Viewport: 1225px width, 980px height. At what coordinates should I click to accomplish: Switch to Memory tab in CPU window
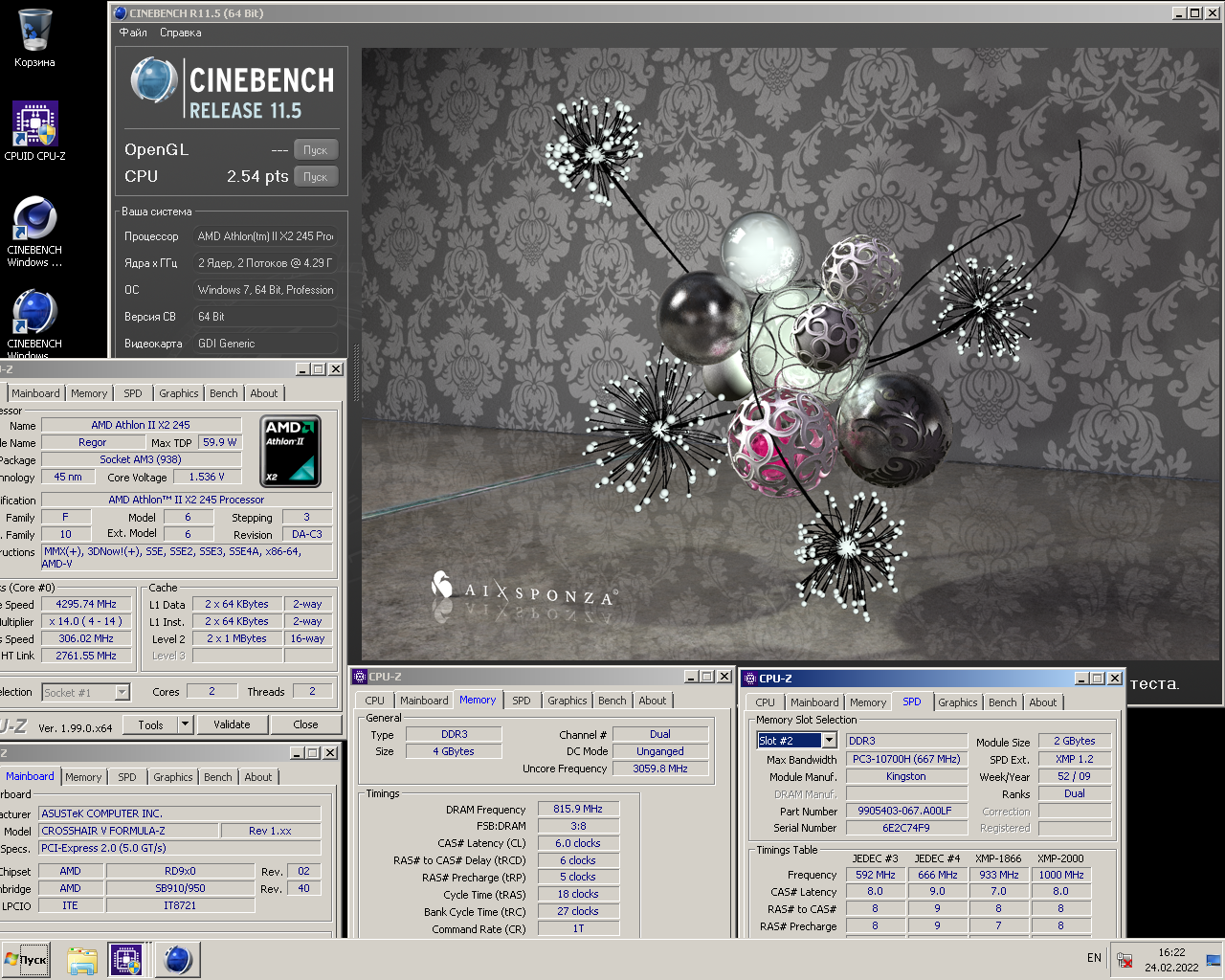point(89,393)
